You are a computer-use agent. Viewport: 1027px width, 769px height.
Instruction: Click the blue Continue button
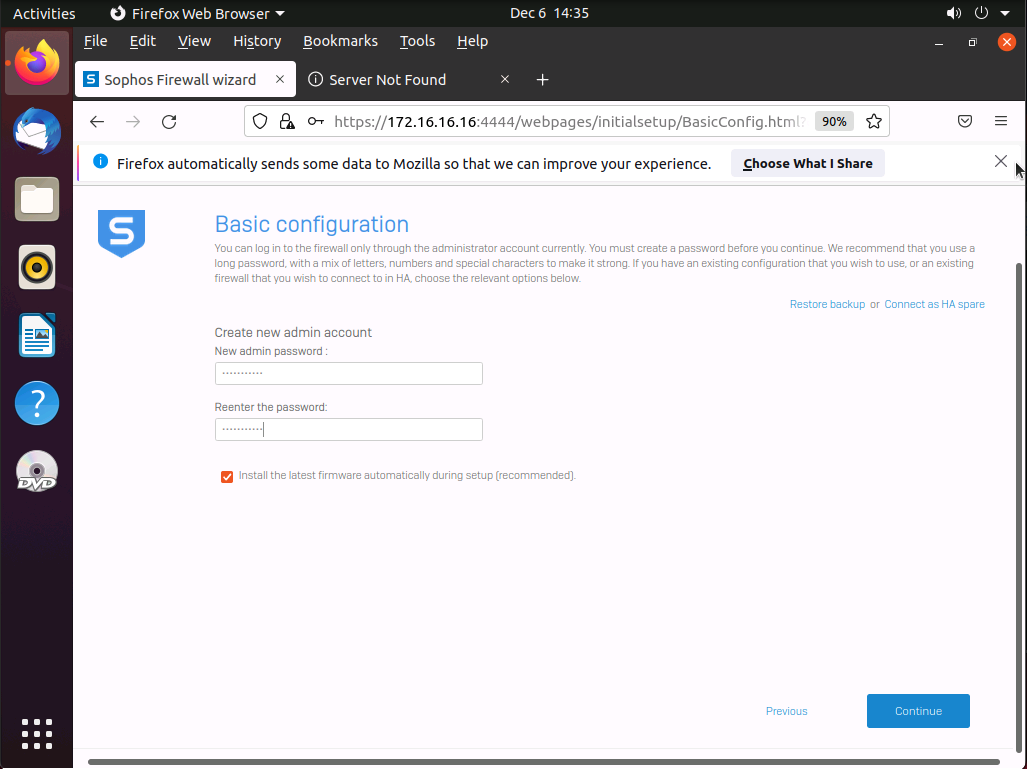point(918,711)
